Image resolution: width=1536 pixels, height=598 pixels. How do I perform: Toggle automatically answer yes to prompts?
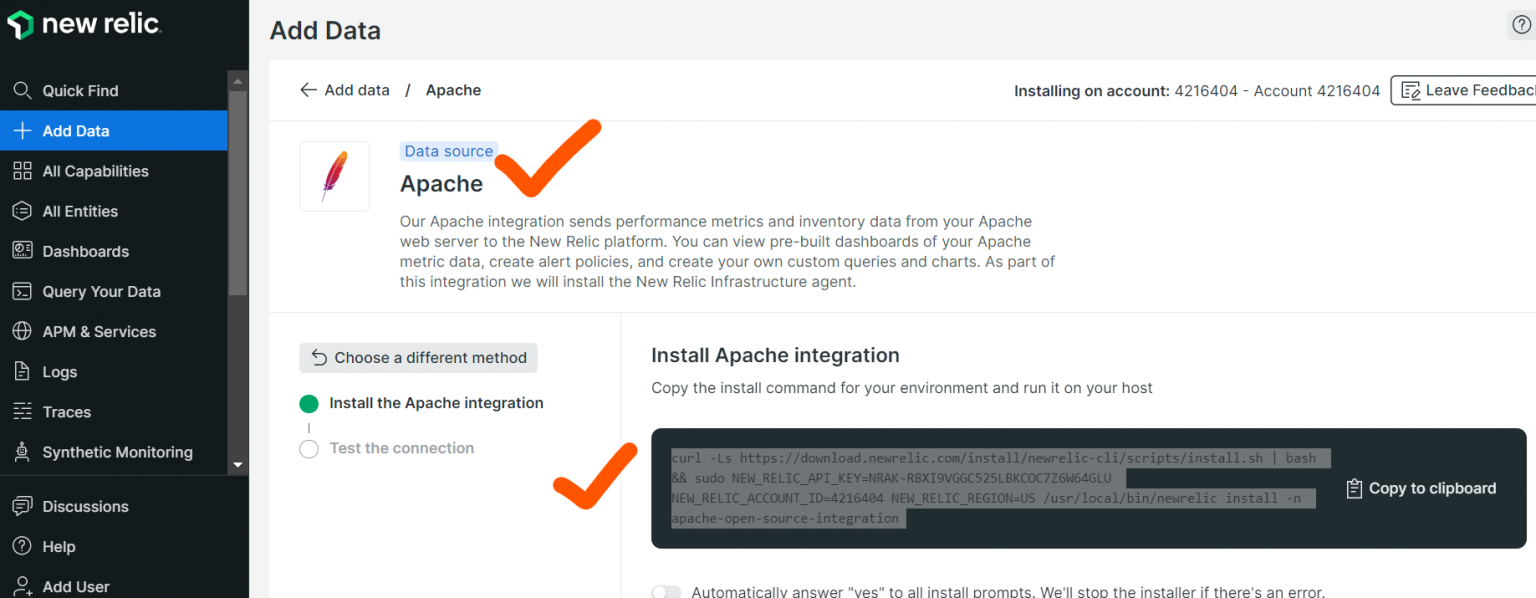tap(666, 592)
